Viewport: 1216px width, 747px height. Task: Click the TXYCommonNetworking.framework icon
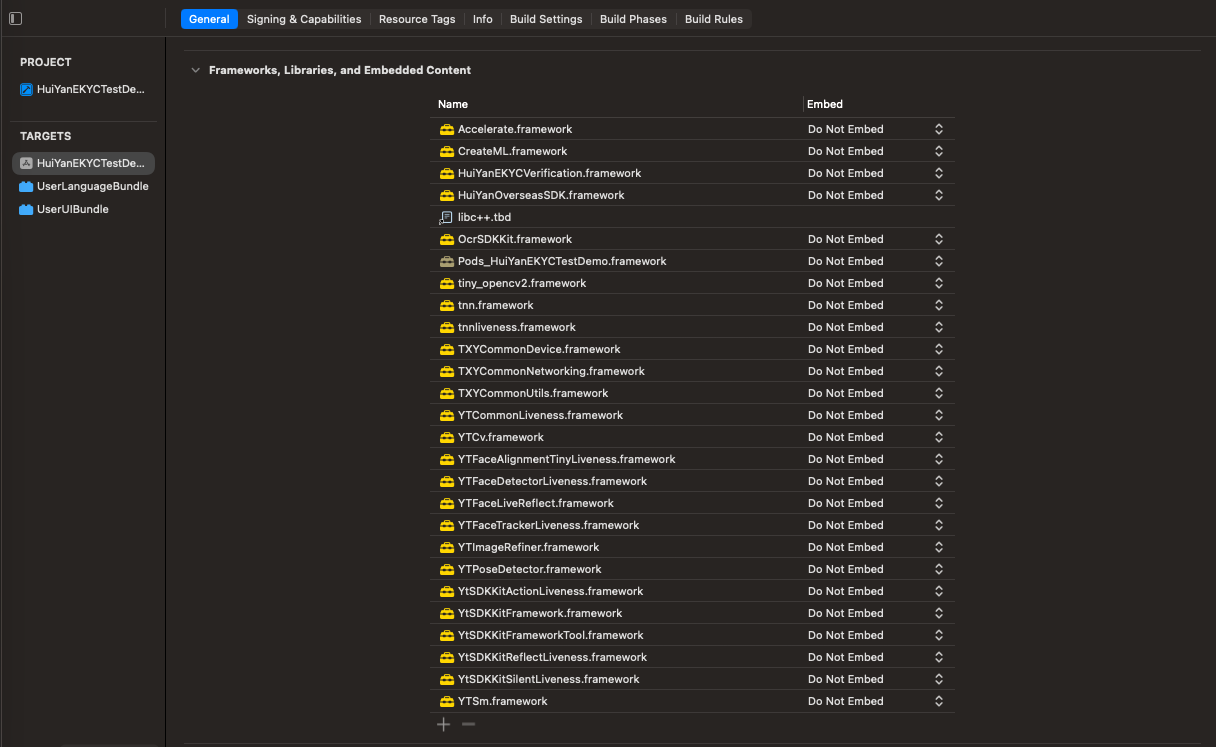(447, 371)
